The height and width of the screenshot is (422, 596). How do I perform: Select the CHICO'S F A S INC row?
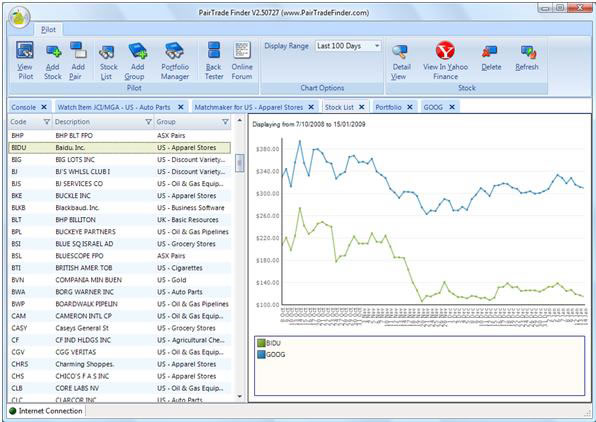click(x=119, y=376)
